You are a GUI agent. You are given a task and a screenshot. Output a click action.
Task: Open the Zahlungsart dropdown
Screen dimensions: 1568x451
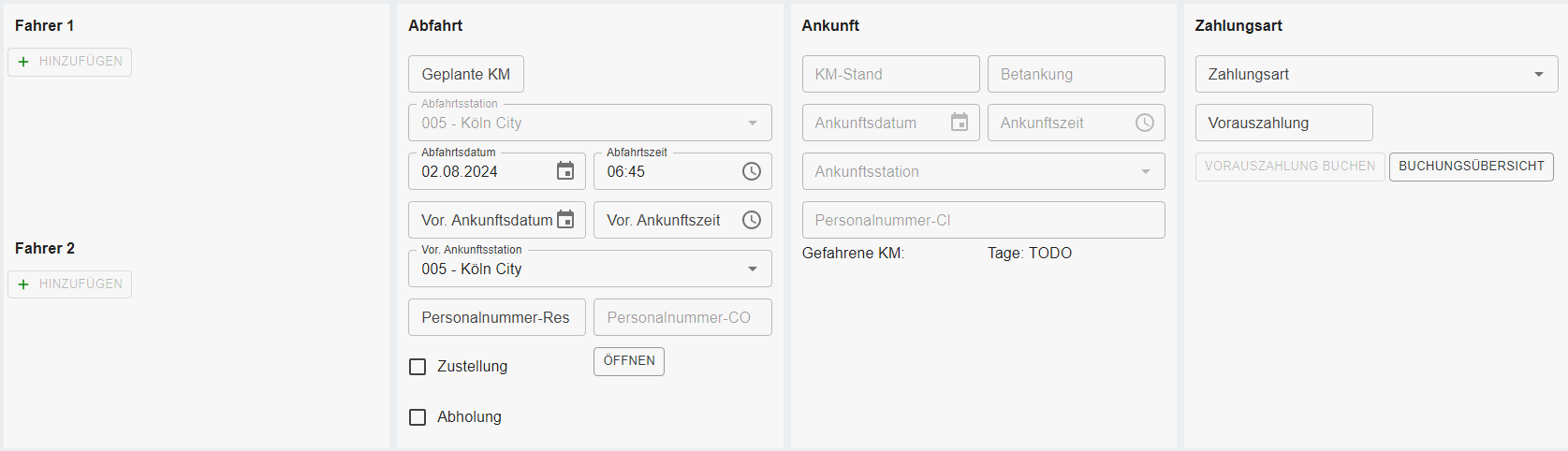pos(1539,75)
